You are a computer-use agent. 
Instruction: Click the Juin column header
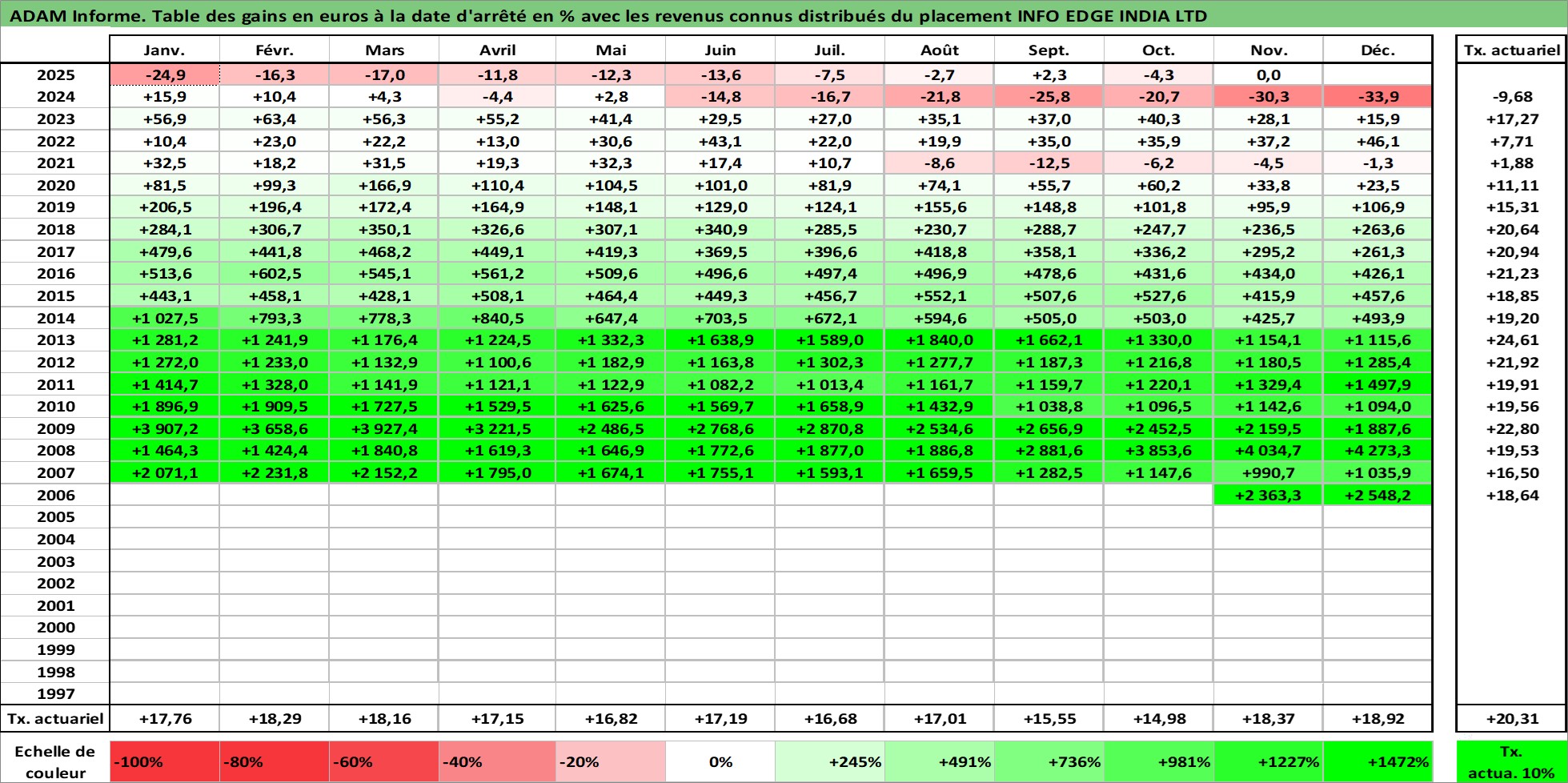pyautogui.click(x=720, y=50)
